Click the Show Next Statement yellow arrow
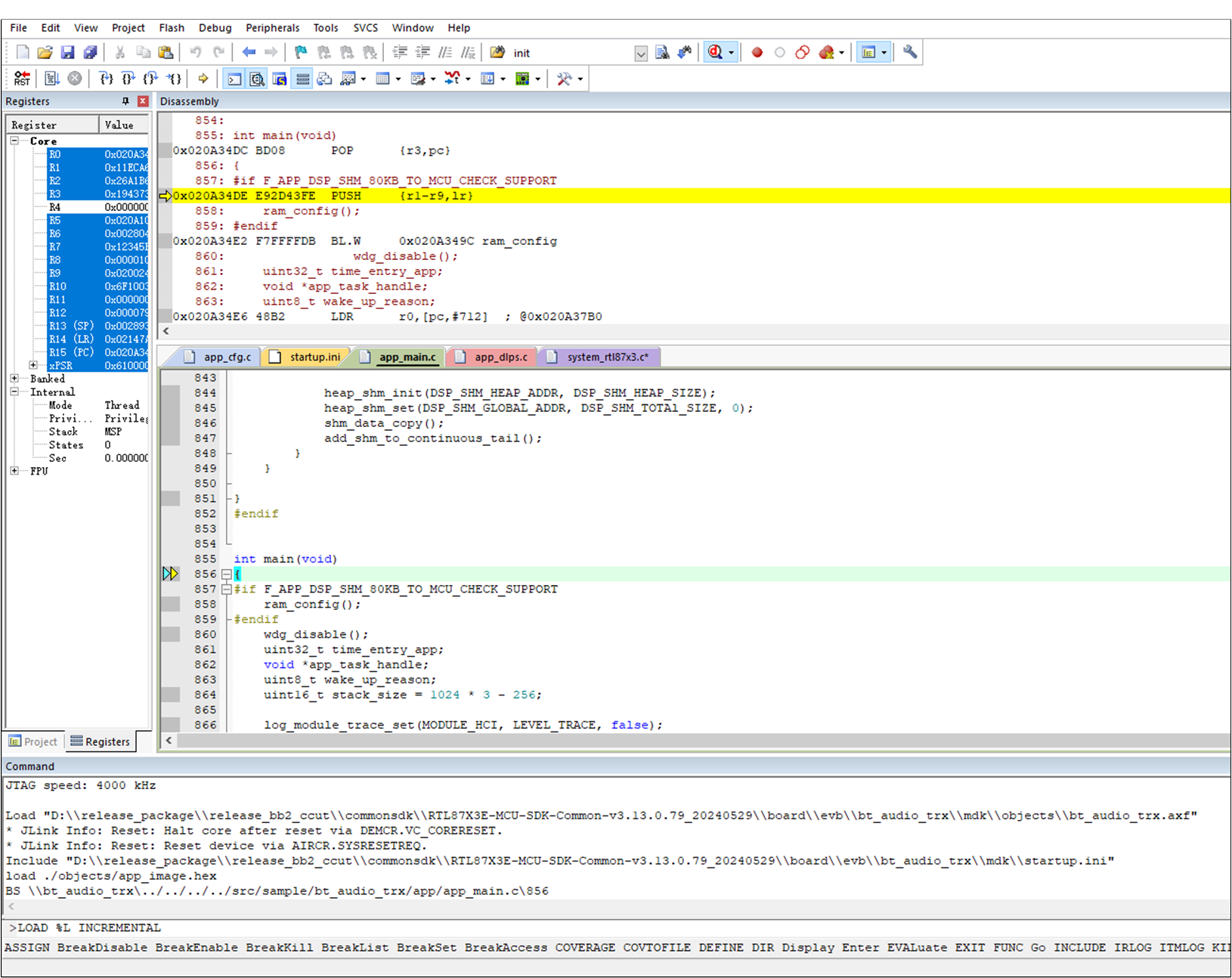The width and height of the screenshot is (1232, 978). coord(203,79)
